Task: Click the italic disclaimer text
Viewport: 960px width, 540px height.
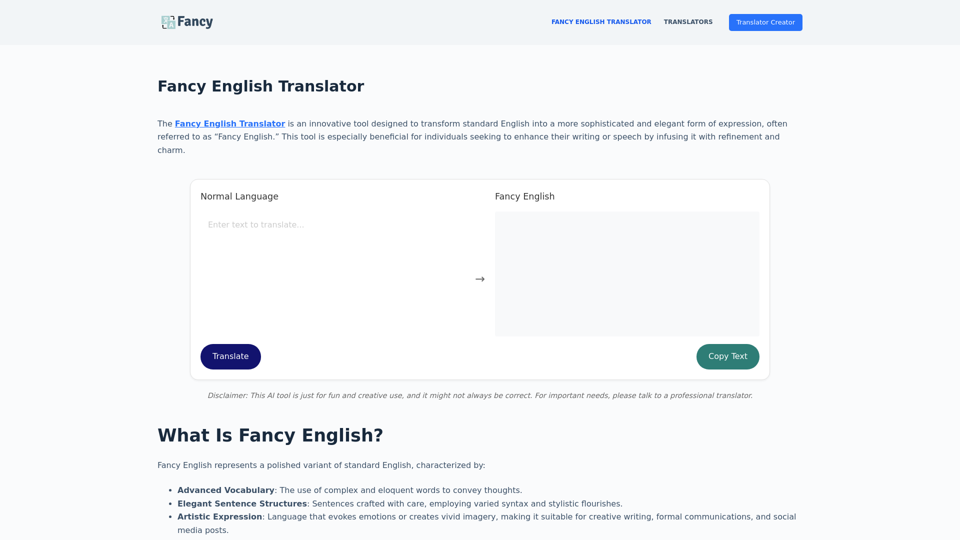Action: 480,396
